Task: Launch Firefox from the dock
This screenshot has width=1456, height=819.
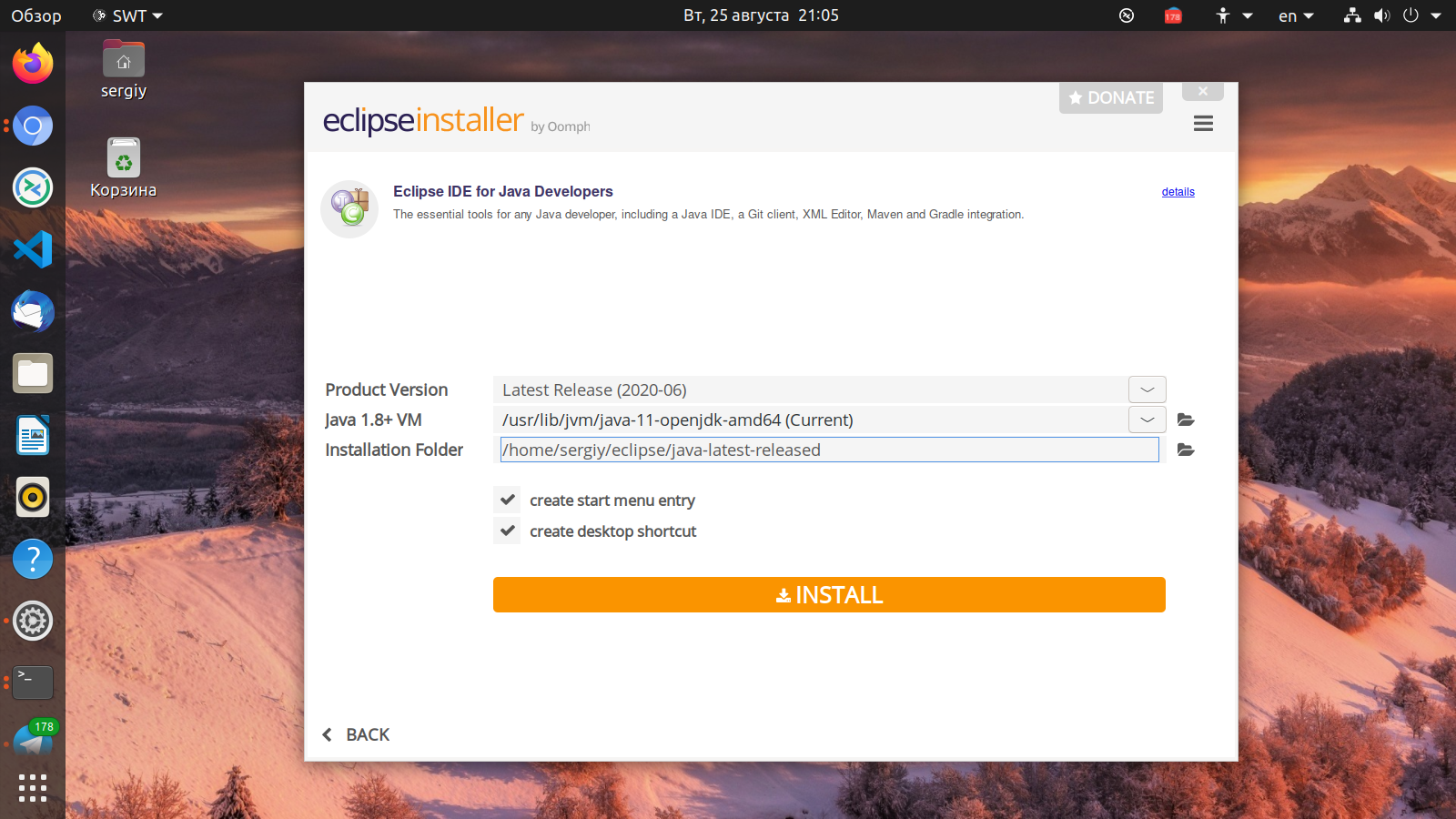Action: click(33, 64)
